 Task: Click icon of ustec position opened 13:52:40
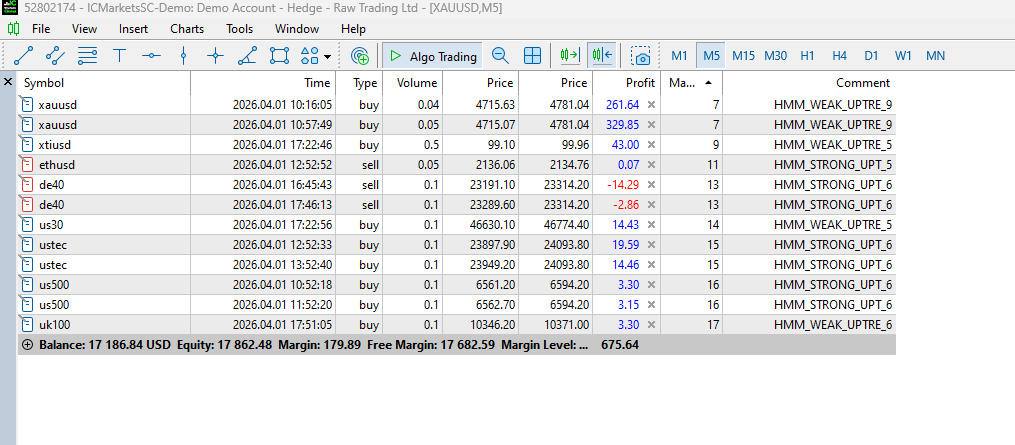click(x=27, y=265)
